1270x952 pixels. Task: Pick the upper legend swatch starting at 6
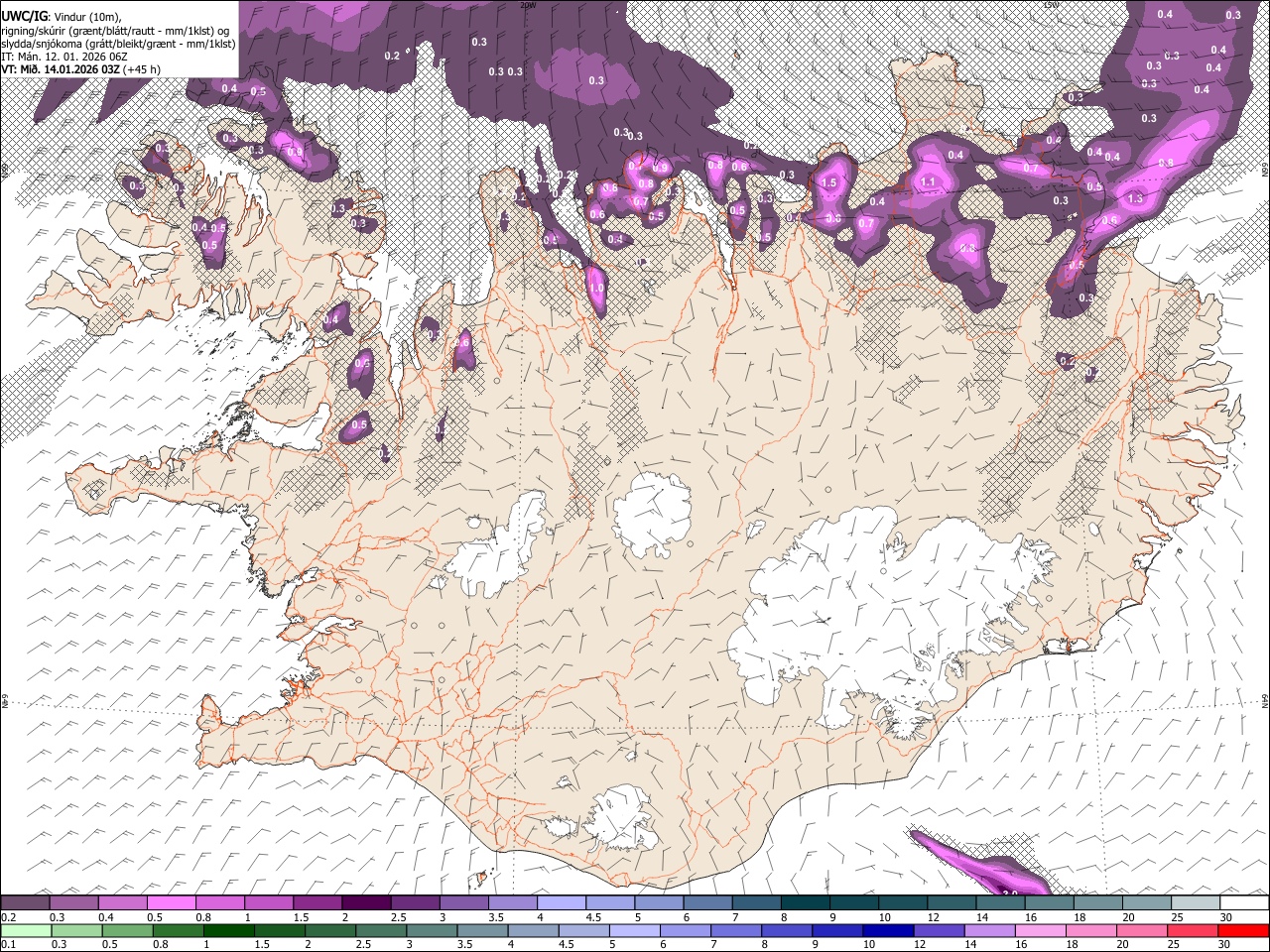[x=706, y=903]
